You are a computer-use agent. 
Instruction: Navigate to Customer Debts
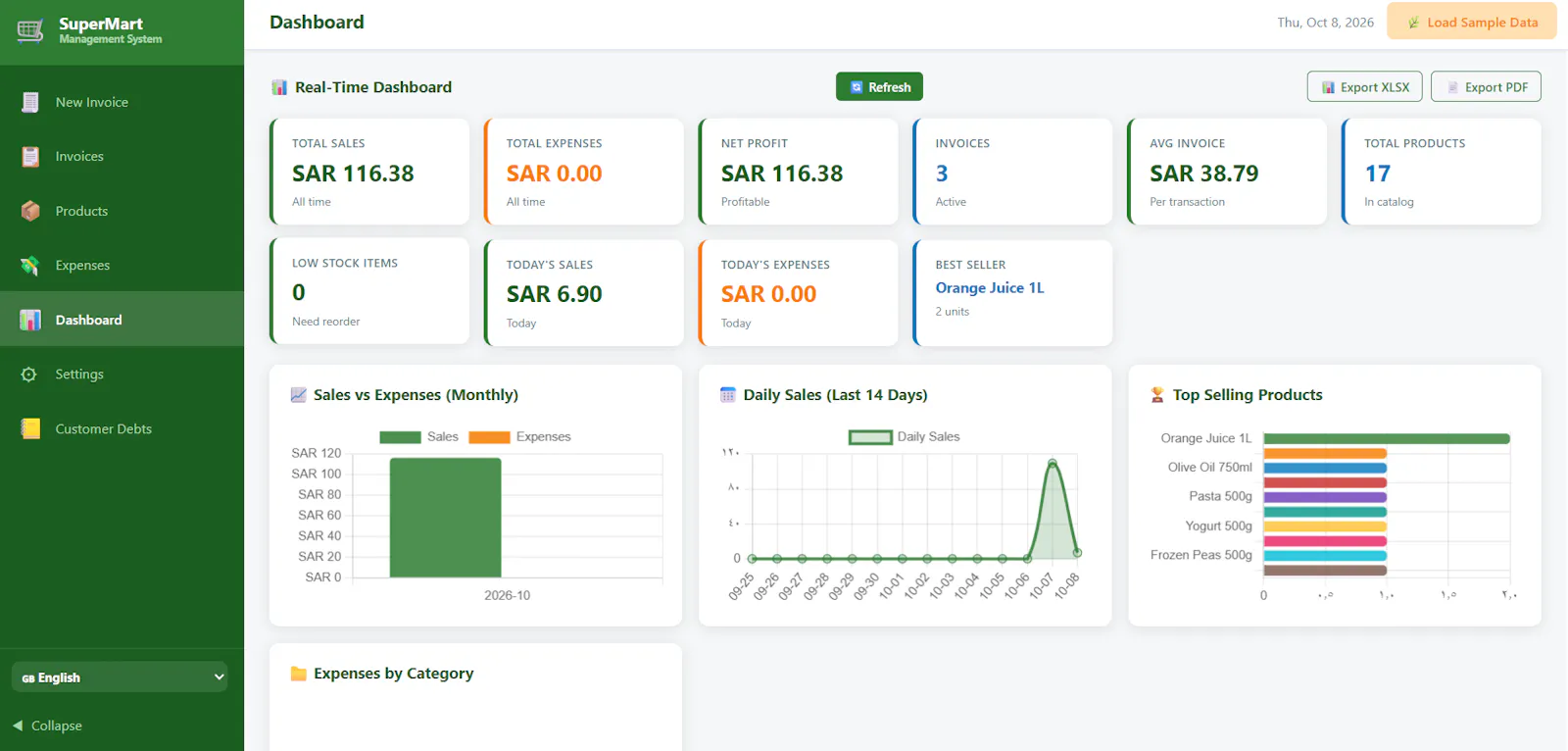[x=122, y=428]
